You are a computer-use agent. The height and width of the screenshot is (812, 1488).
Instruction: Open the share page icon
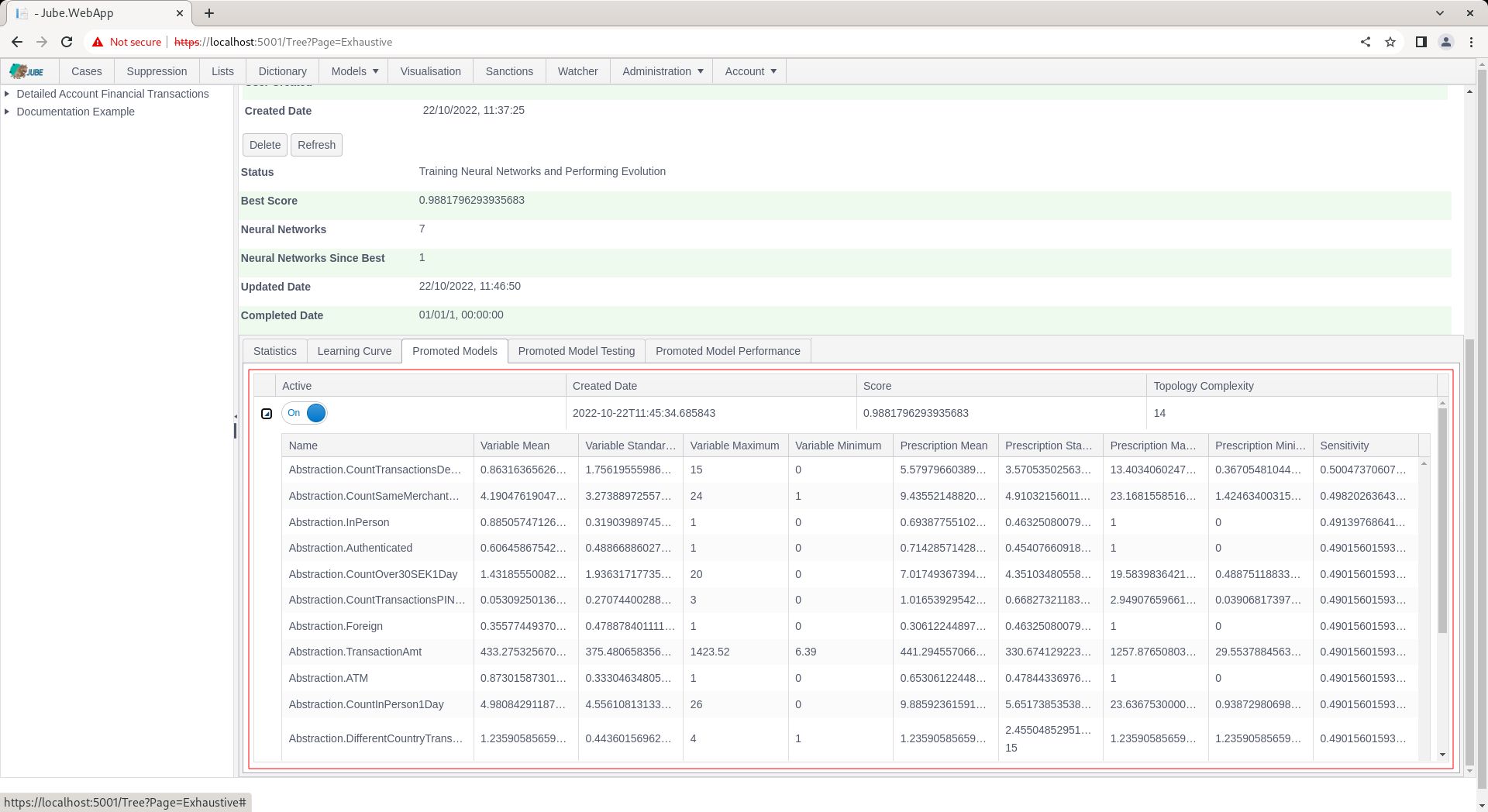point(1366,42)
